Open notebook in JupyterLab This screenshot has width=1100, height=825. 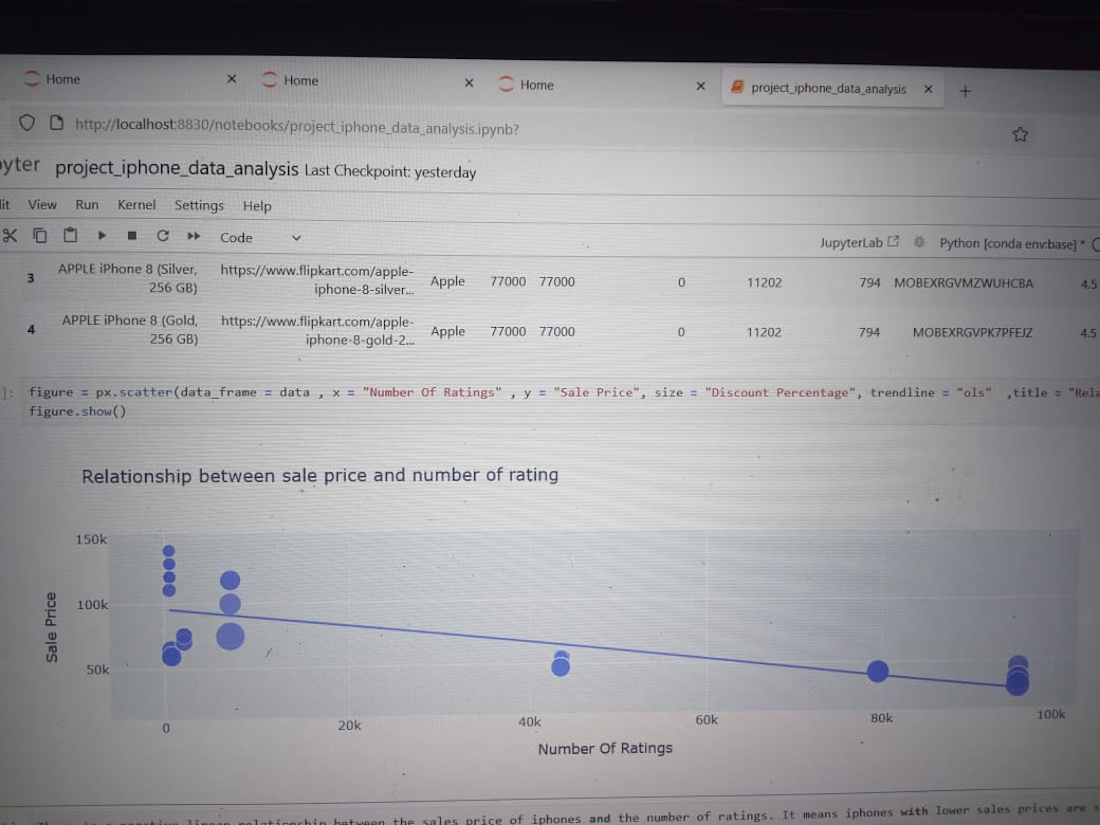pyautogui.click(x=859, y=242)
